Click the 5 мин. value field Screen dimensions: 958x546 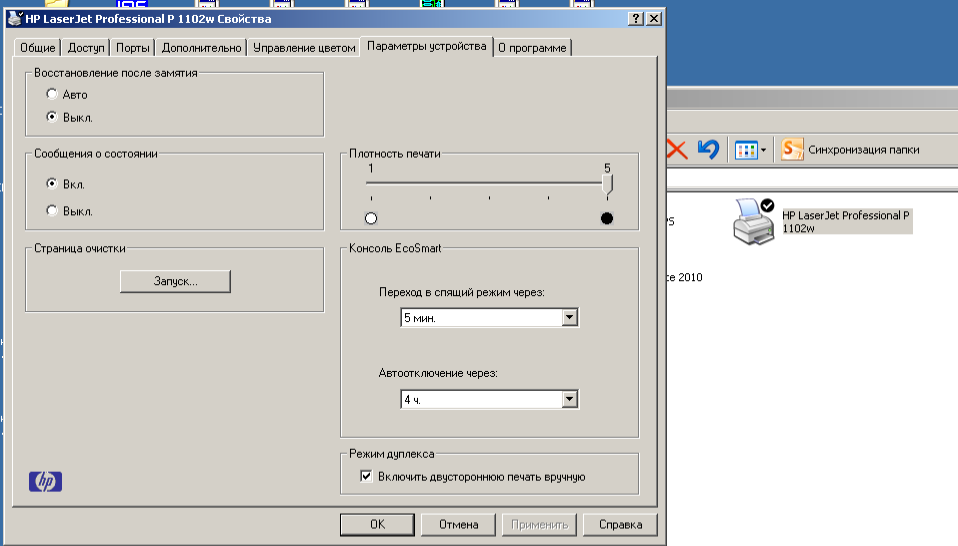tap(481, 318)
